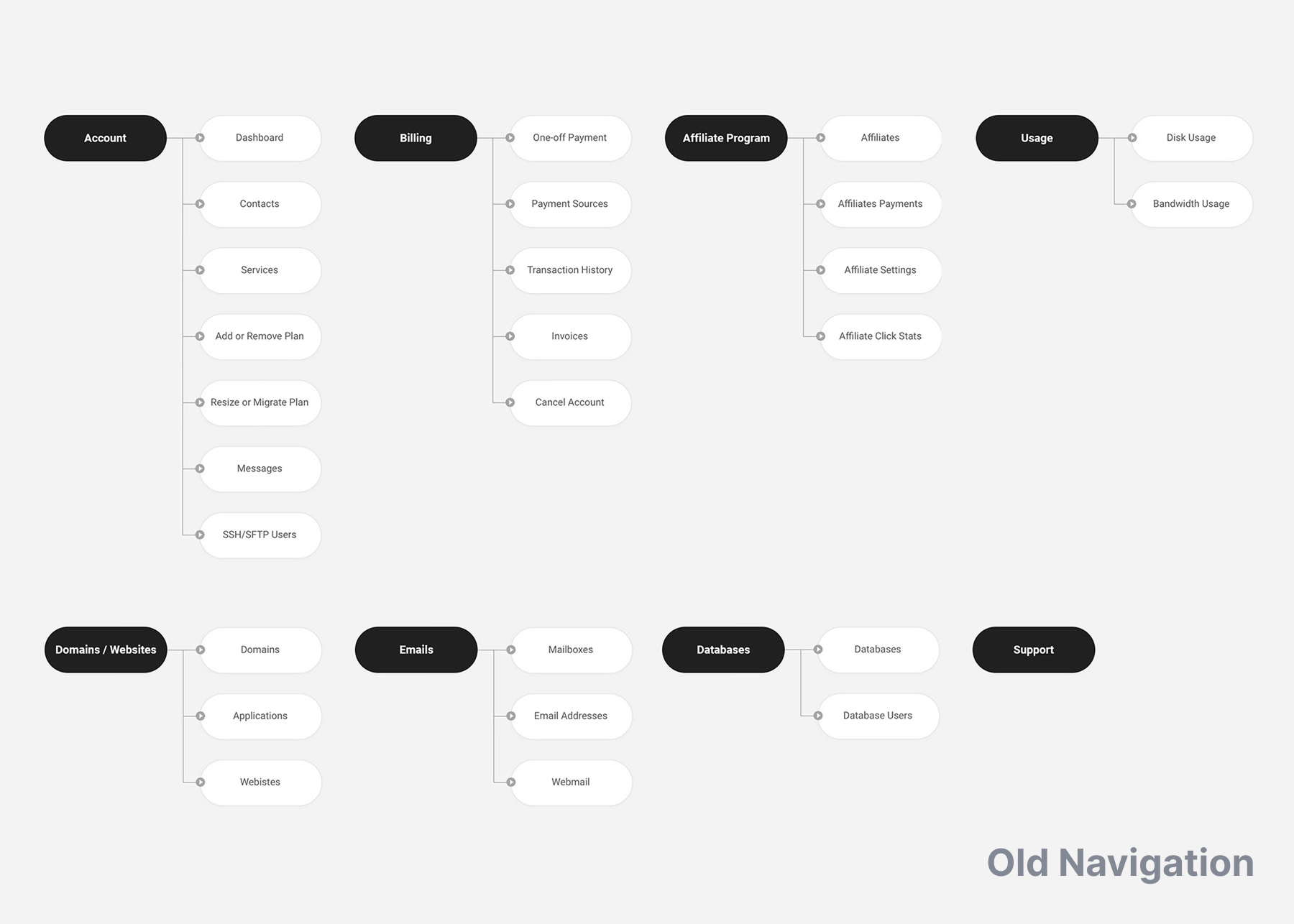Select the Affiliates Payments node
Viewport: 1294px width, 924px height.
coord(881,204)
